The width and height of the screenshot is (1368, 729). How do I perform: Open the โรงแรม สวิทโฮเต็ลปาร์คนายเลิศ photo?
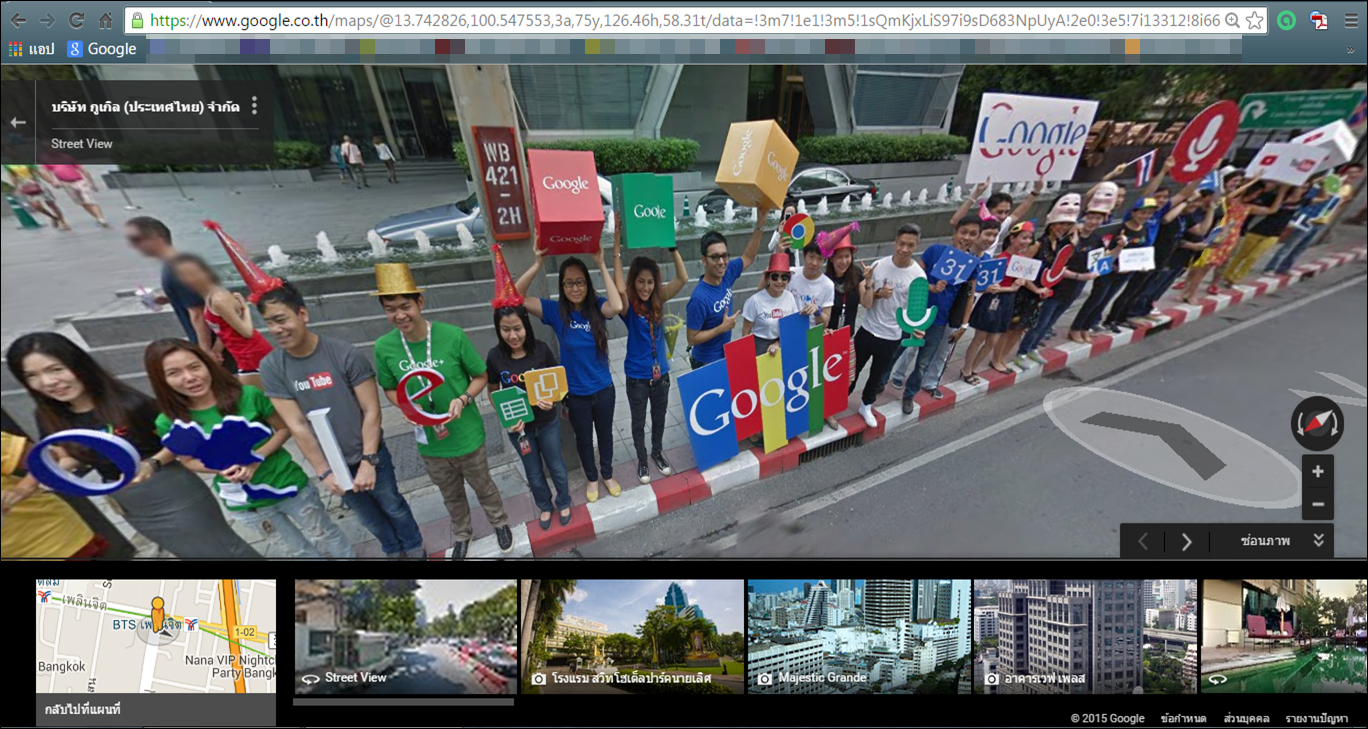[632, 636]
